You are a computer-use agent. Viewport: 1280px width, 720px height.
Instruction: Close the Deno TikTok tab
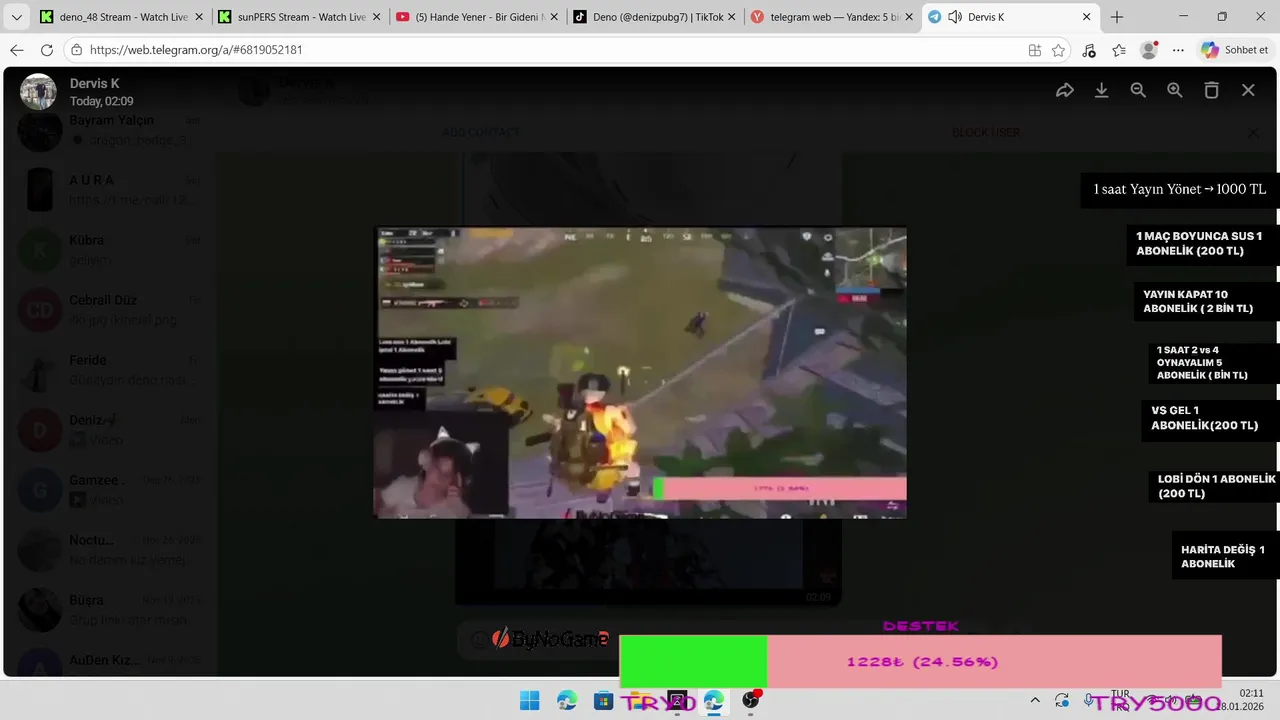(x=732, y=17)
